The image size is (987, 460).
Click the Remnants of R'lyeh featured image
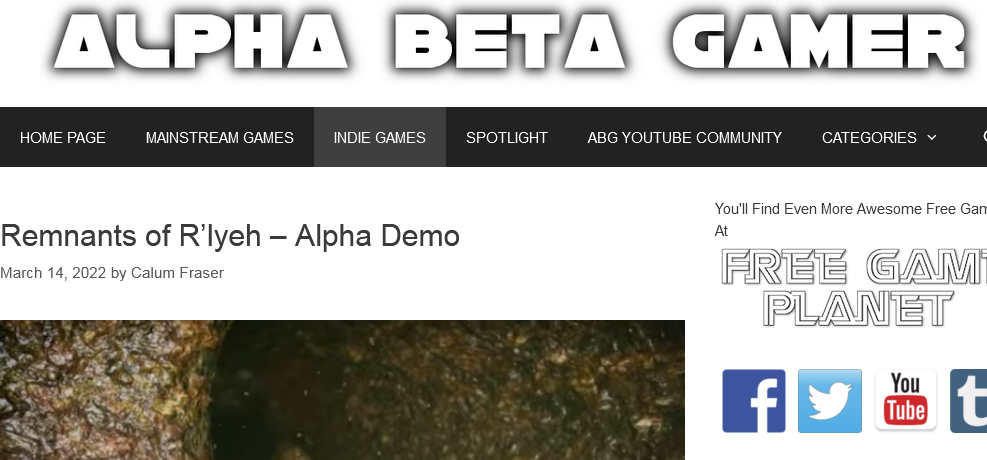[x=342, y=390]
